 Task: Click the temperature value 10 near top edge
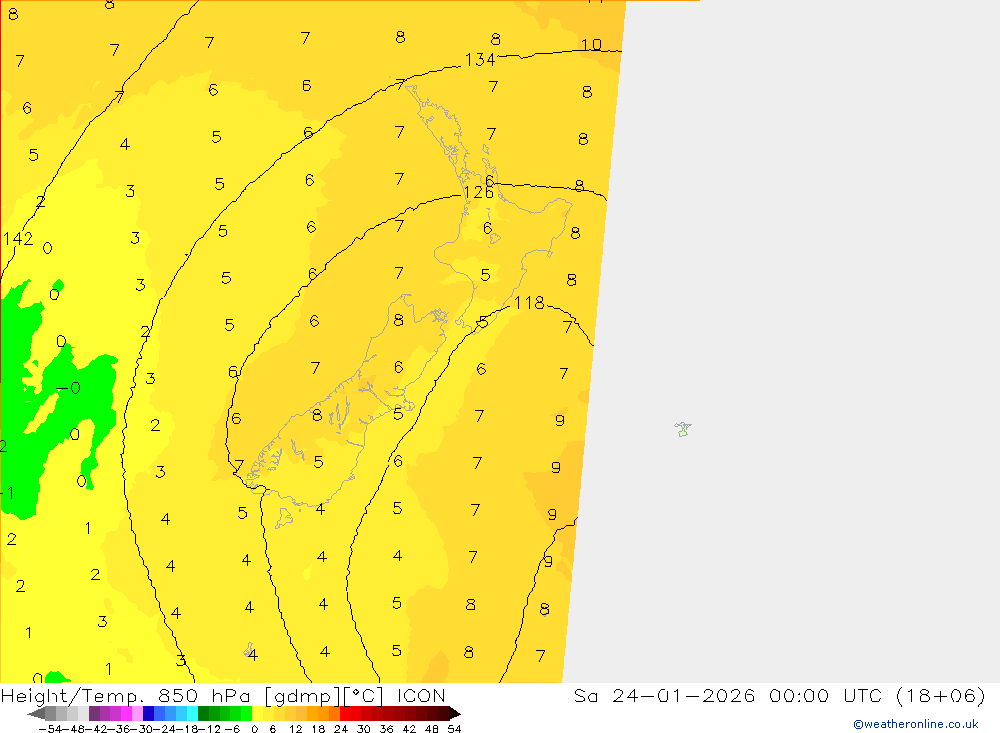[591, 45]
